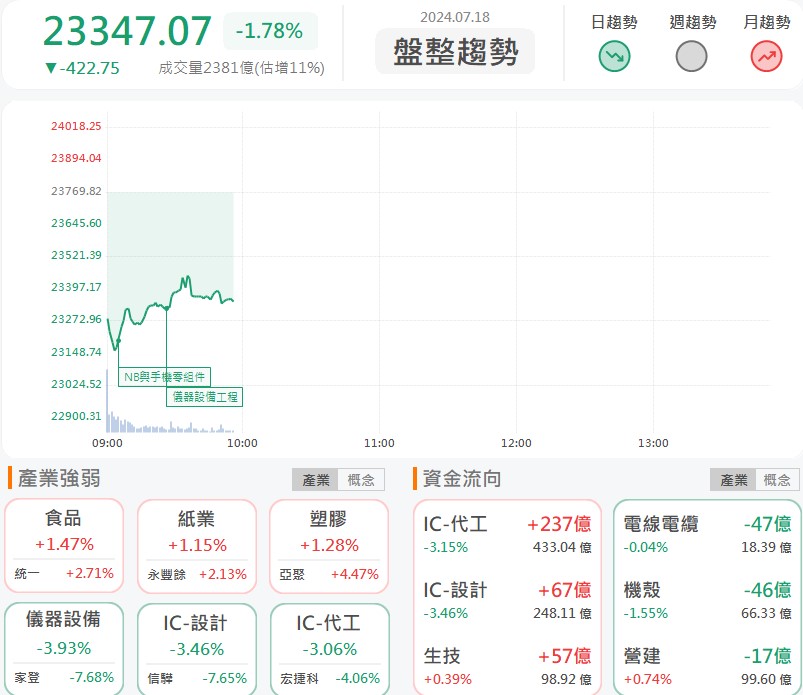Screen dimensions: 803x695
Task: Click the 日趨勢 label
Action: pos(614,22)
